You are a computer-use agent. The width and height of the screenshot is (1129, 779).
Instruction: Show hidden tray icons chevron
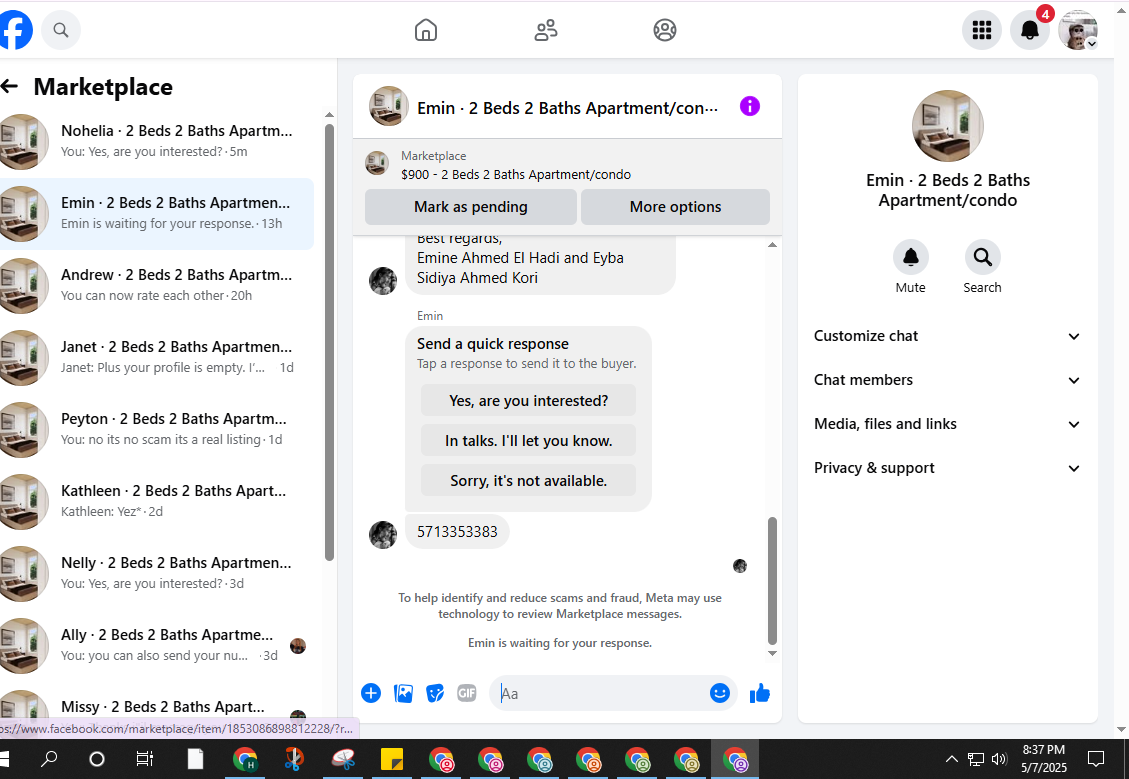tap(952, 759)
